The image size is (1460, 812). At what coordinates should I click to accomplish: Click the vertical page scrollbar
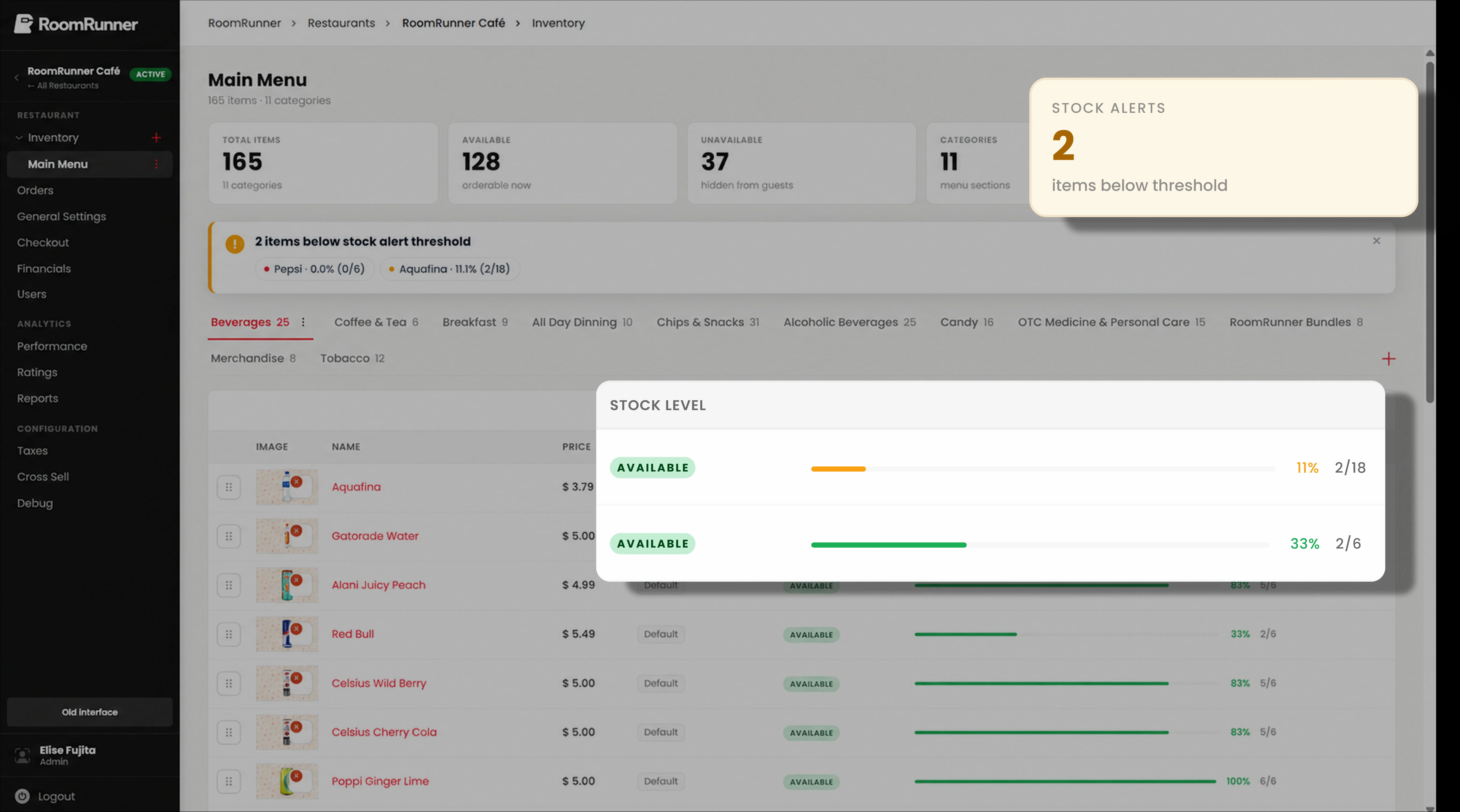click(1430, 232)
